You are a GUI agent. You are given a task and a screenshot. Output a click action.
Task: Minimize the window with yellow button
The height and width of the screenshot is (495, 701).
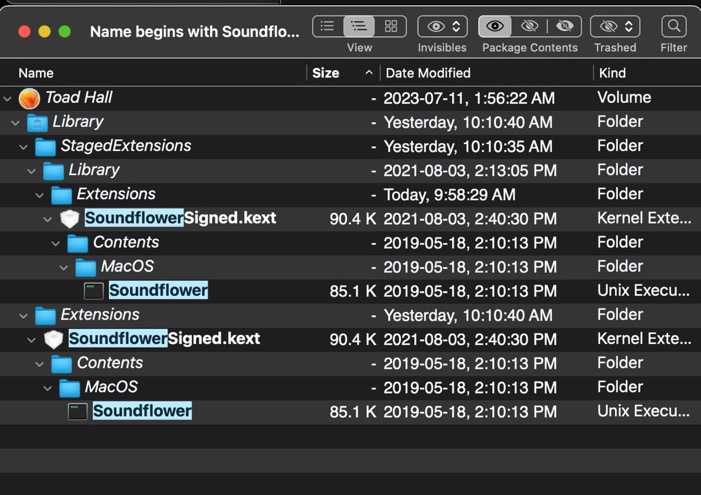[44, 32]
